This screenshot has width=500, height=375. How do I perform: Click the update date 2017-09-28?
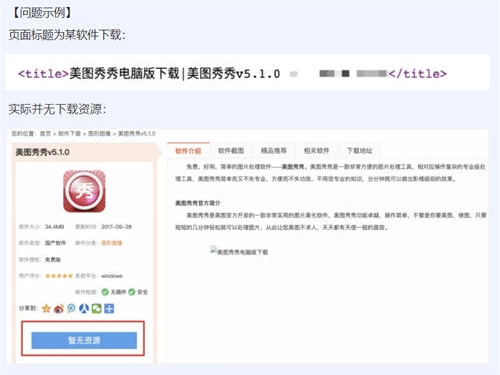point(117,227)
